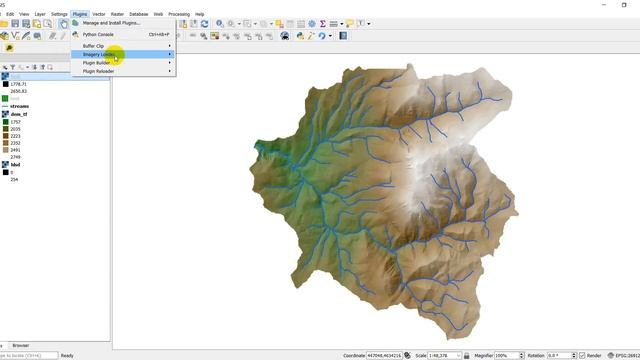Screen dimensions: 640x360
Task: Click New Shapefile Layer icon
Action: click(16, 36)
